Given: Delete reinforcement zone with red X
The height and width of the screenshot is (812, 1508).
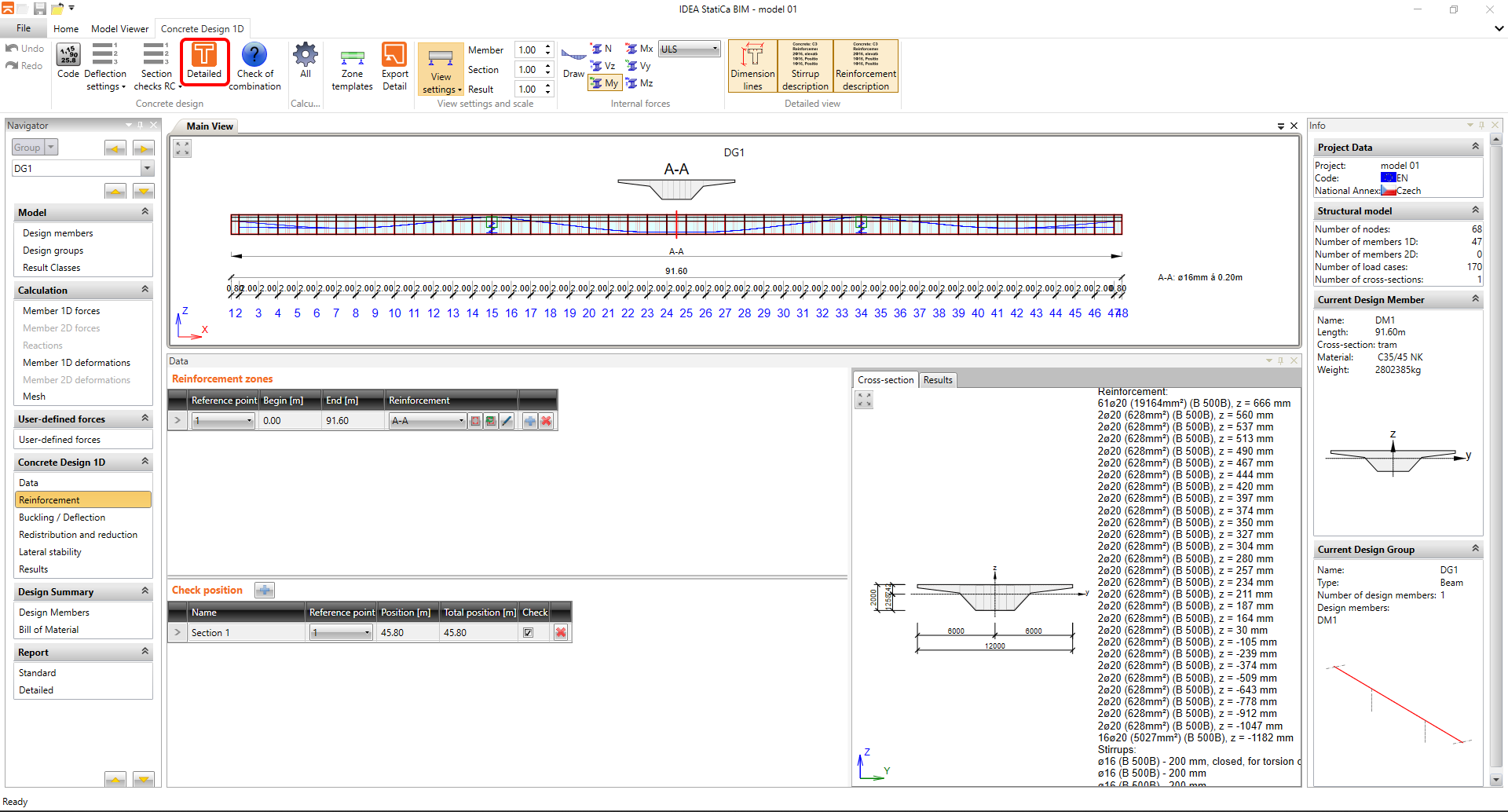Looking at the screenshot, I should 547,421.
